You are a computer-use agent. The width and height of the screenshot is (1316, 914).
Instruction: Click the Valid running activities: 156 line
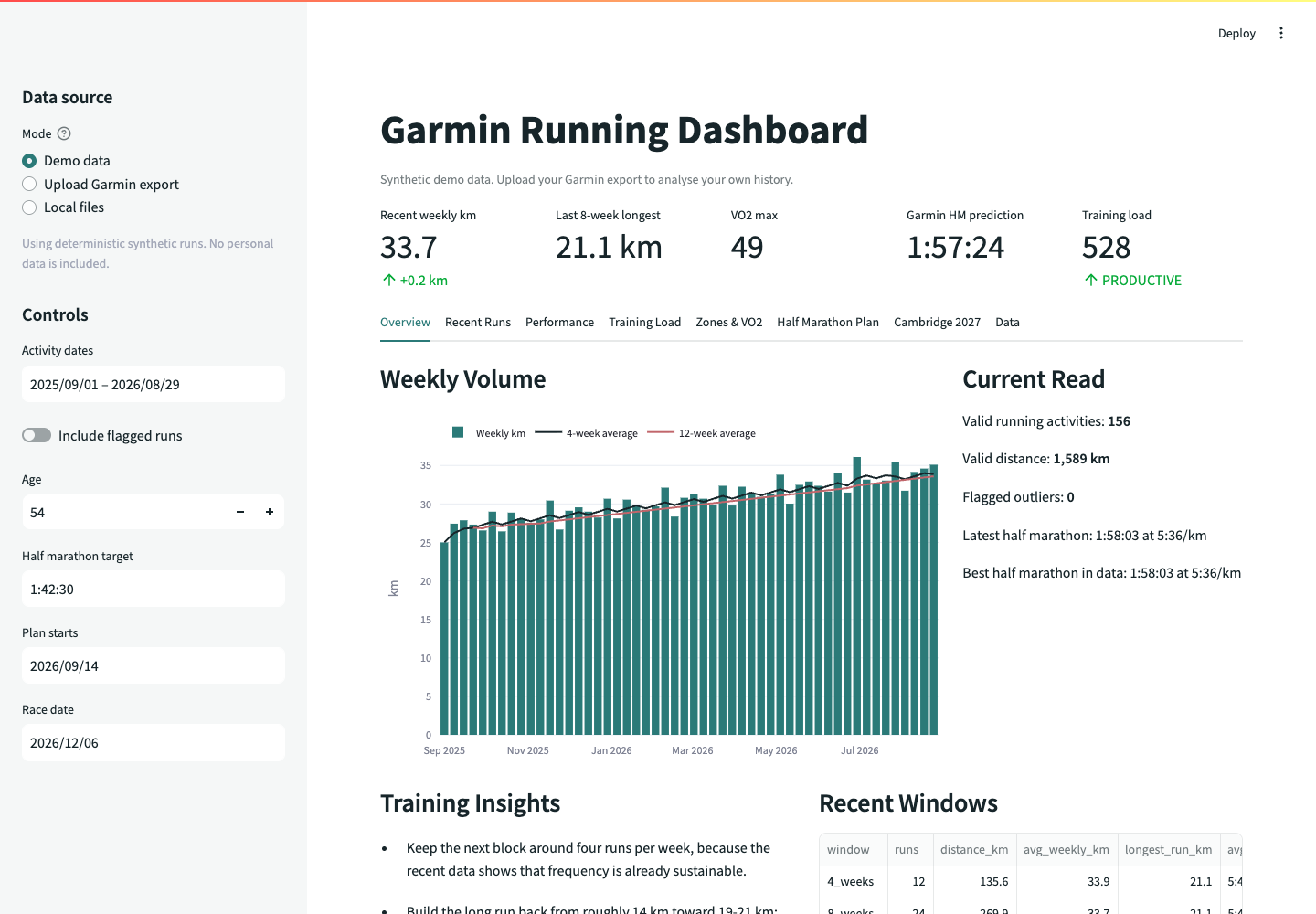click(x=1046, y=420)
